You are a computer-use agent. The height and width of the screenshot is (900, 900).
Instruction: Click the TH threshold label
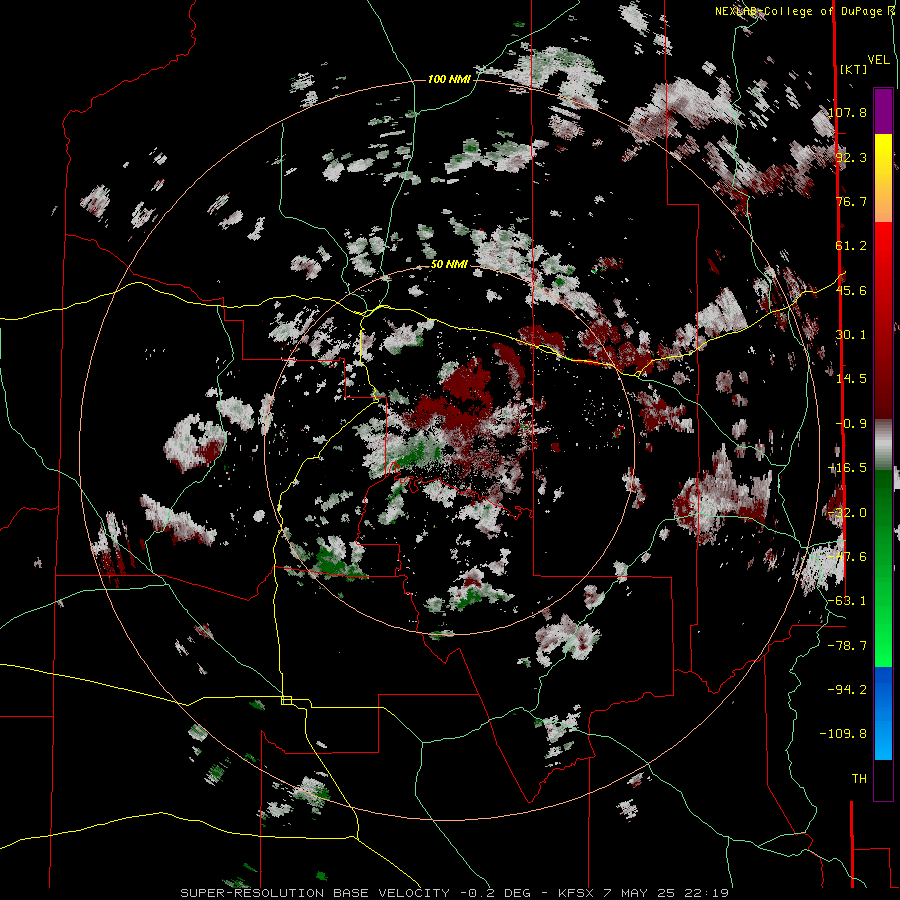[859, 779]
